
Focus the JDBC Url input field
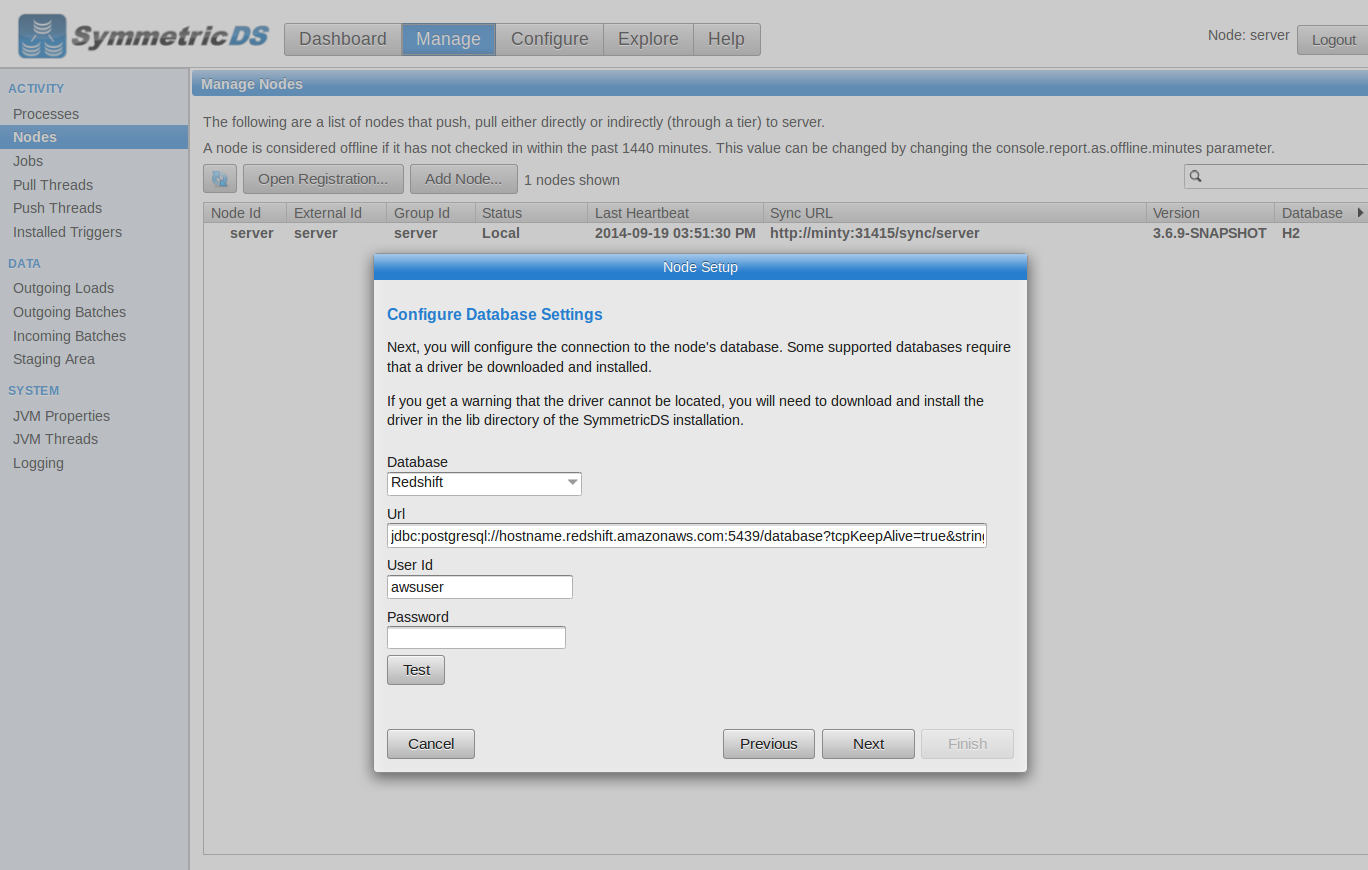point(687,536)
